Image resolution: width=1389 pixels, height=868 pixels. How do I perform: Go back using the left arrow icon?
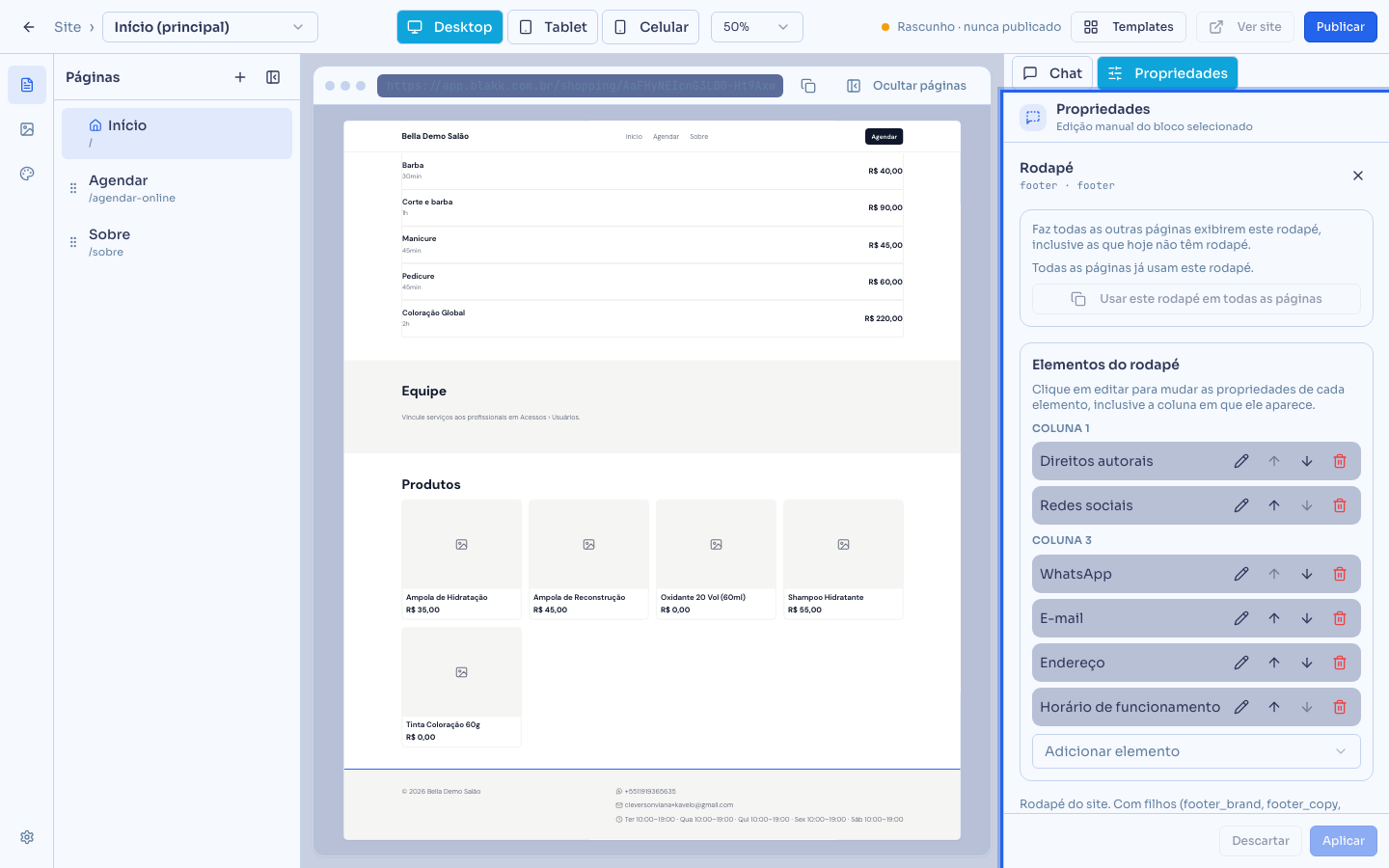coord(29,27)
